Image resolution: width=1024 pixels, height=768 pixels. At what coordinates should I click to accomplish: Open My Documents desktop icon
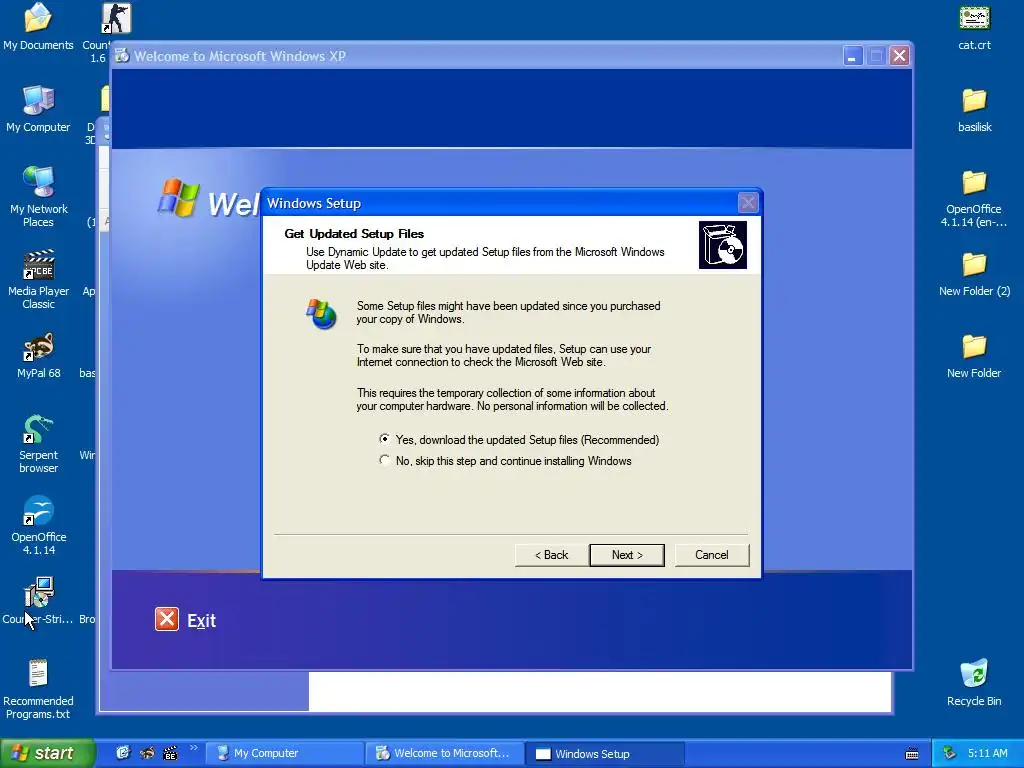point(38,27)
